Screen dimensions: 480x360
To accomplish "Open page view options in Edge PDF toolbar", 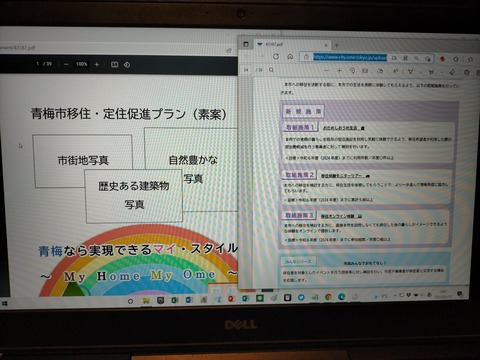I will 380,71.
